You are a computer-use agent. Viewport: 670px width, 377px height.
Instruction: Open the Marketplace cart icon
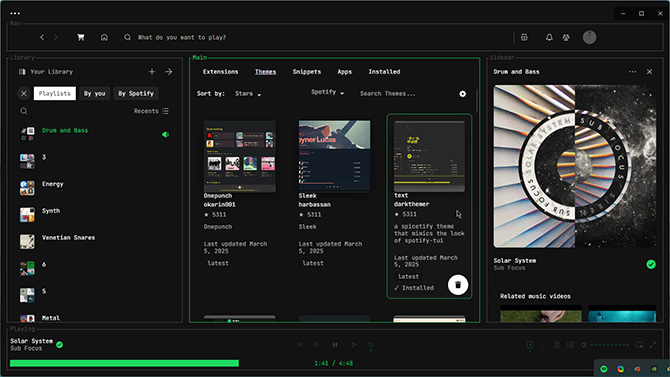[80, 37]
